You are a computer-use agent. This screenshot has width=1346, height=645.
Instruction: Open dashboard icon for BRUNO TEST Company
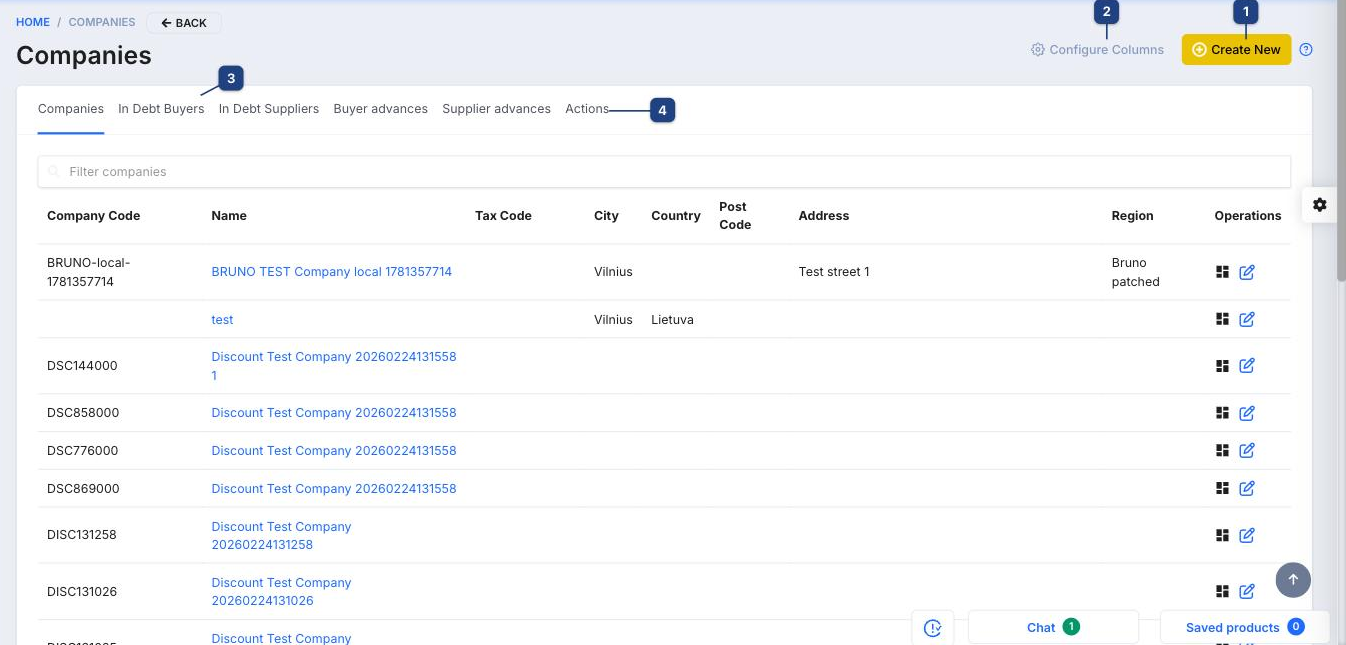[1222, 272]
